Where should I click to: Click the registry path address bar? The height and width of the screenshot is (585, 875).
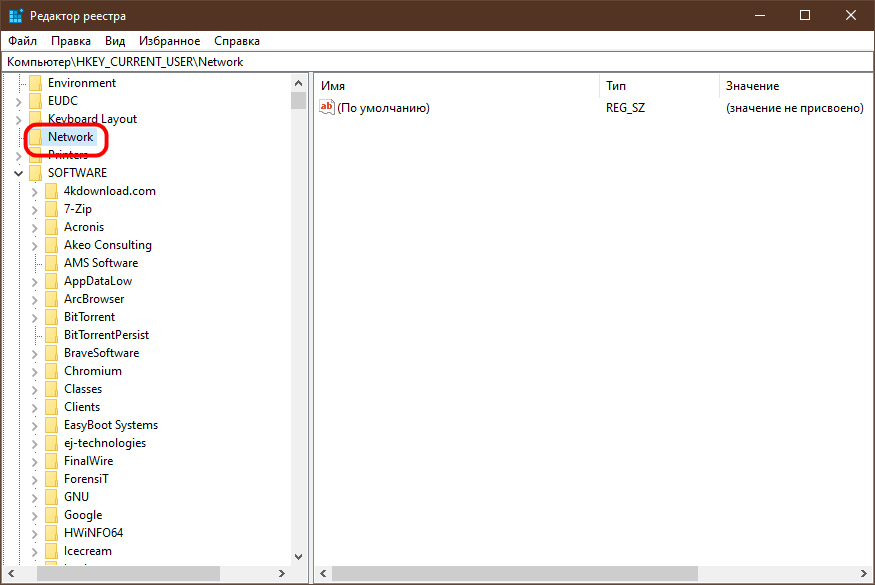click(438, 61)
